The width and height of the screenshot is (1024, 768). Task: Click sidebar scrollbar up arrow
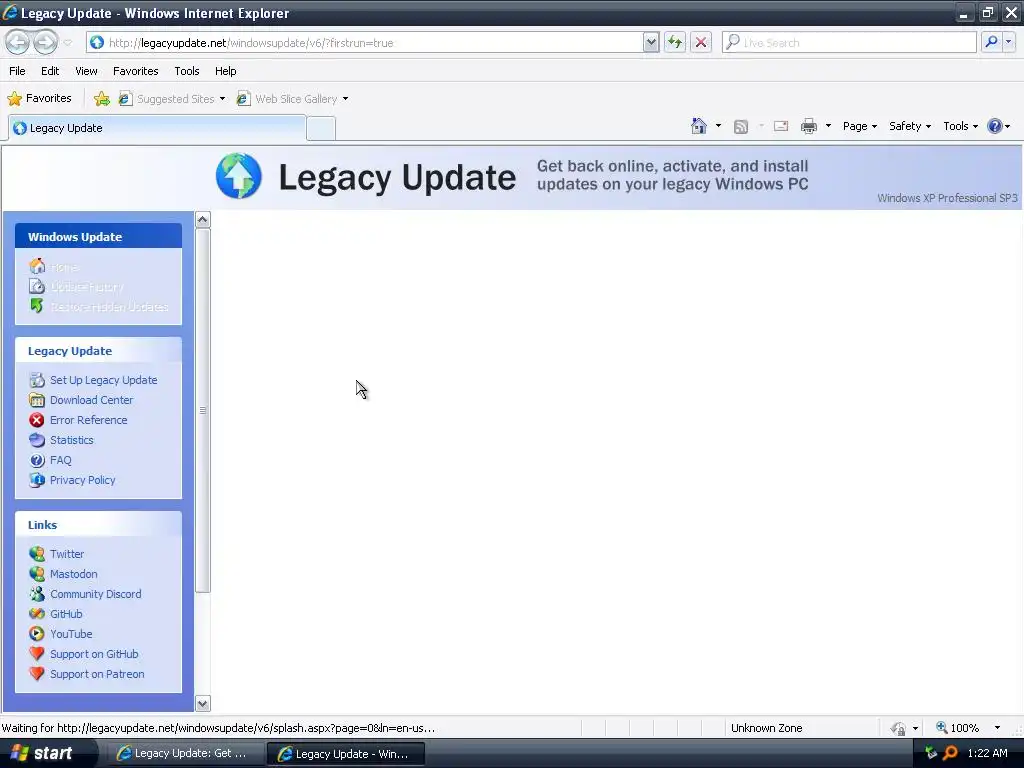202,219
